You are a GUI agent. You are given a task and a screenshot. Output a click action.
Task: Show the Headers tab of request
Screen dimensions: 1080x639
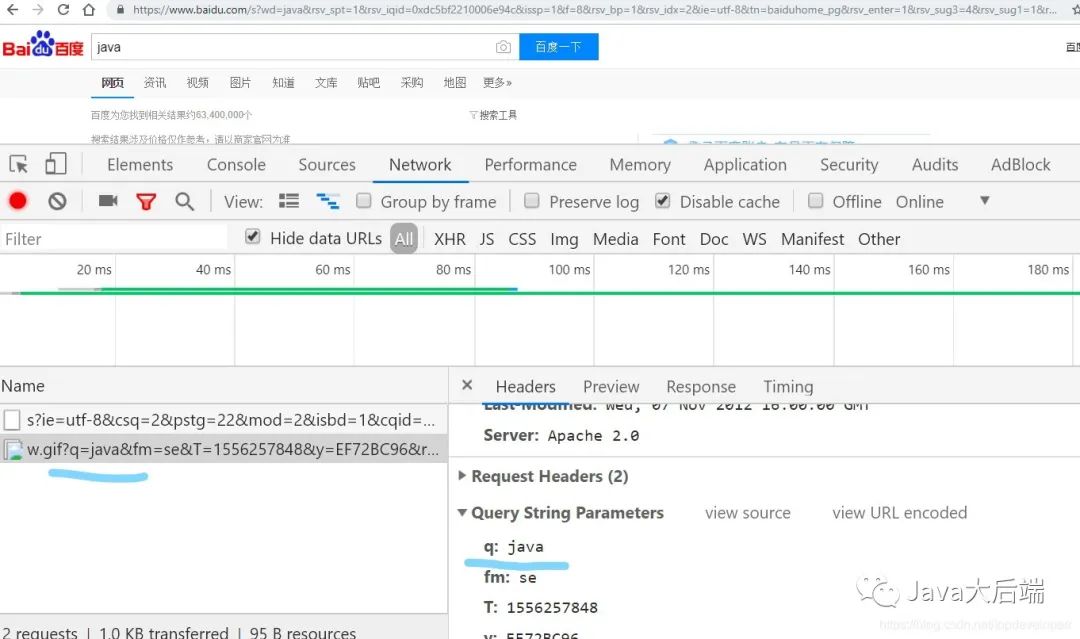[526, 386]
